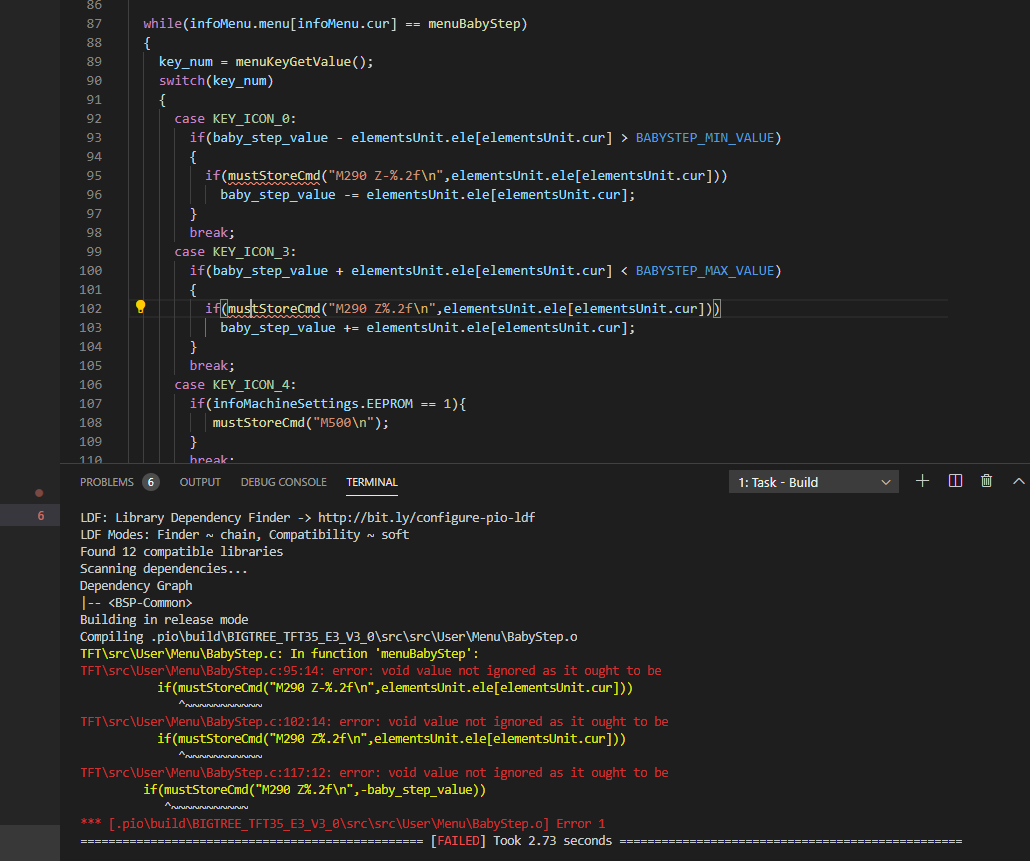Viewport: 1030px width, 861px height.
Task: Click BABYSTEP_MIN_VALUE on line 93
Action: [x=705, y=138]
